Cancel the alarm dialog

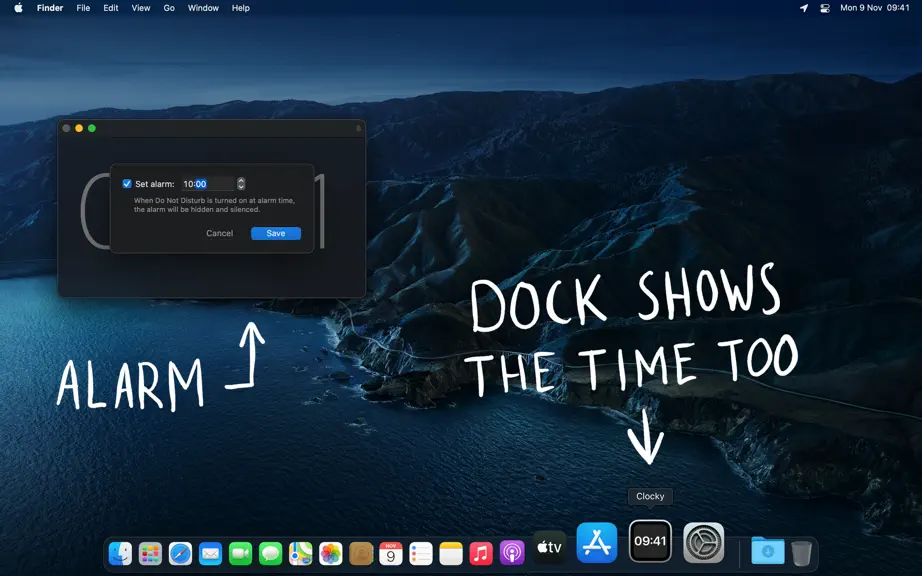click(x=219, y=233)
